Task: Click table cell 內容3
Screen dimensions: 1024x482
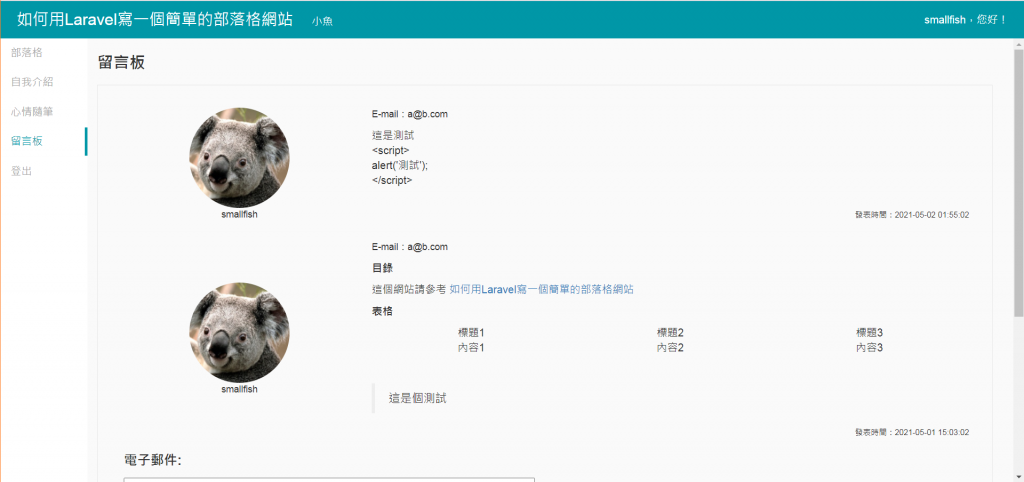Action: click(x=869, y=347)
